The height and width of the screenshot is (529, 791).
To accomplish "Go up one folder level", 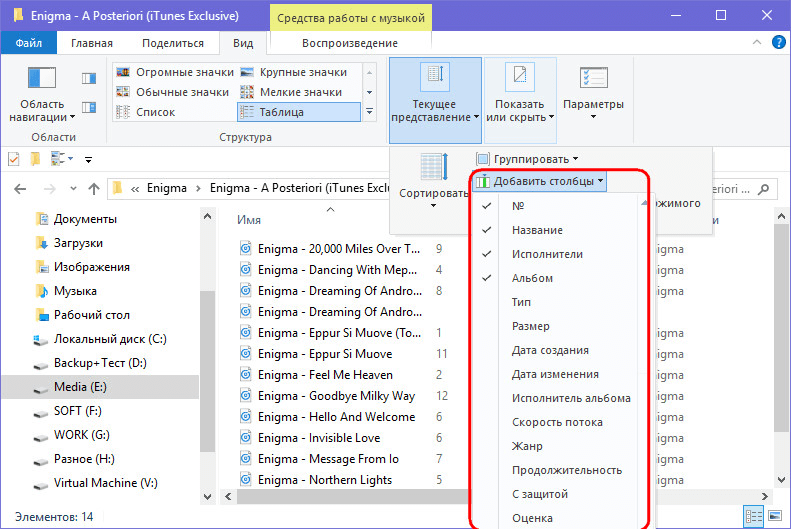I will click(x=94, y=189).
